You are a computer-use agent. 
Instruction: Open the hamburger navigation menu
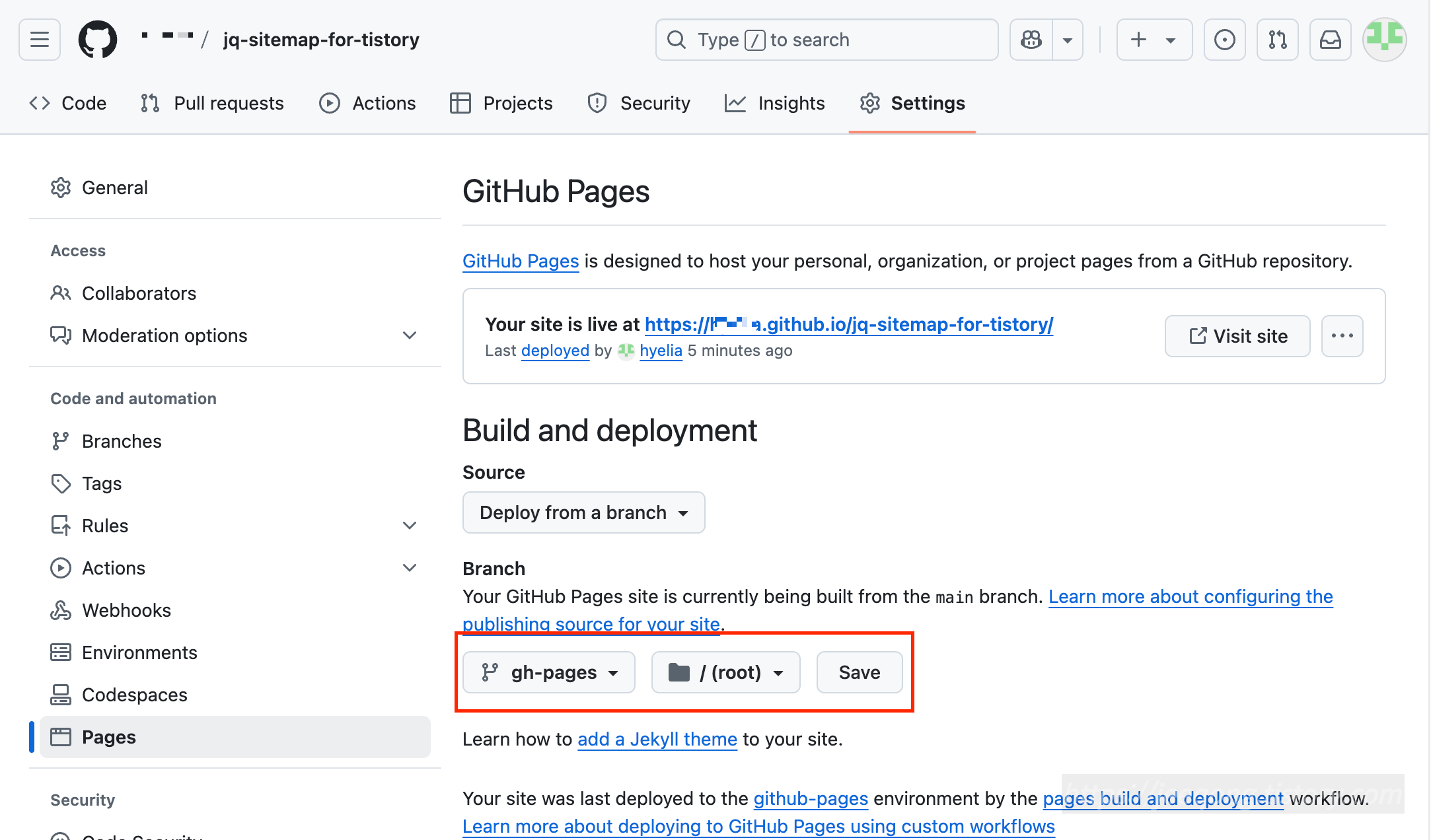point(40,40)
